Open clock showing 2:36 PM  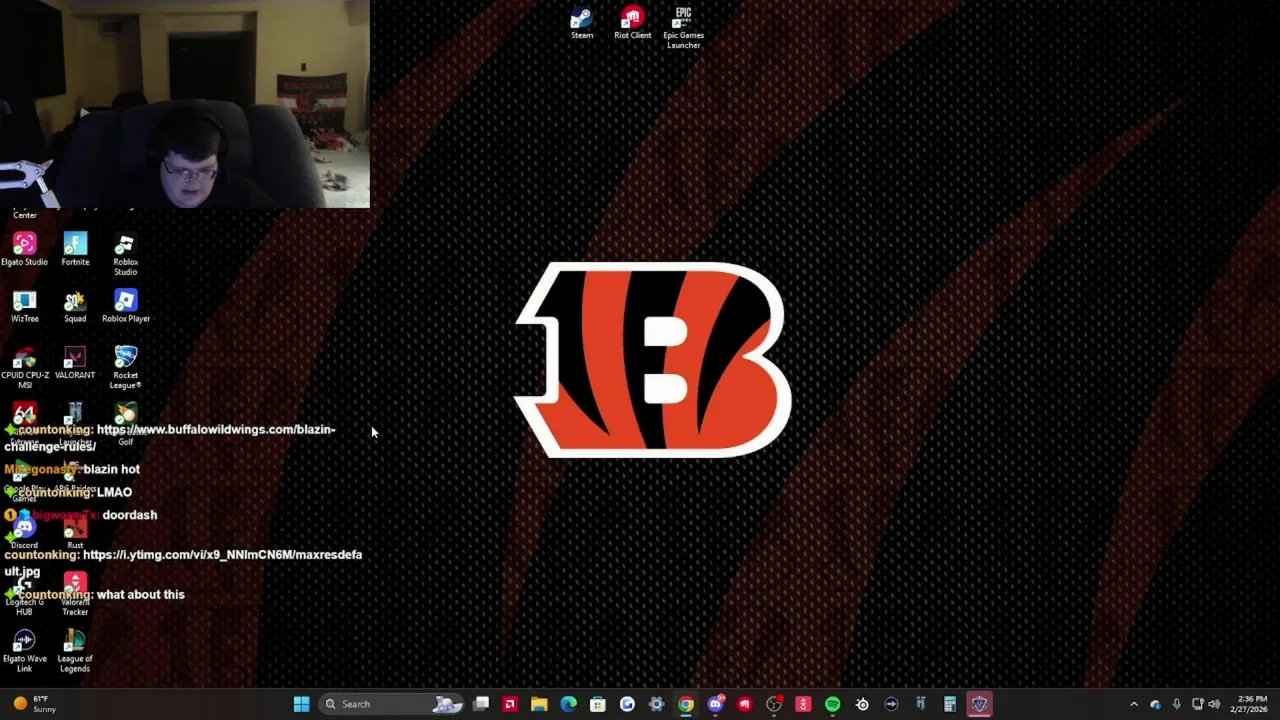click(1252, 704)
